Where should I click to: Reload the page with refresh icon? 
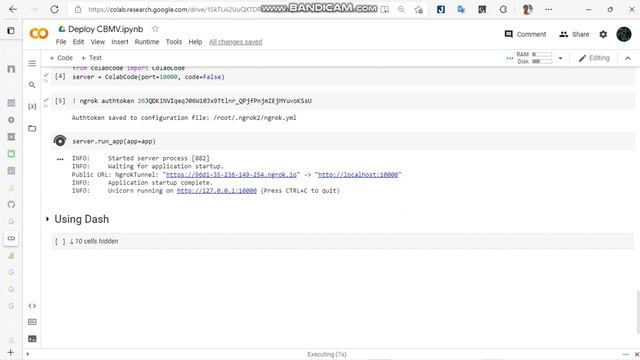54,9
